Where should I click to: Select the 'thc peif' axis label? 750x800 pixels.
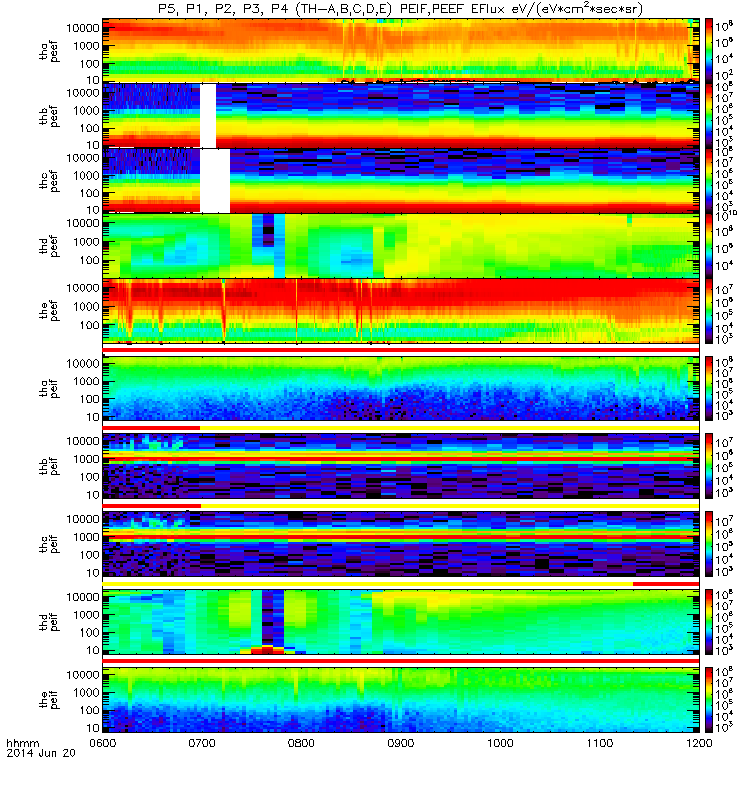click(49, 544)
